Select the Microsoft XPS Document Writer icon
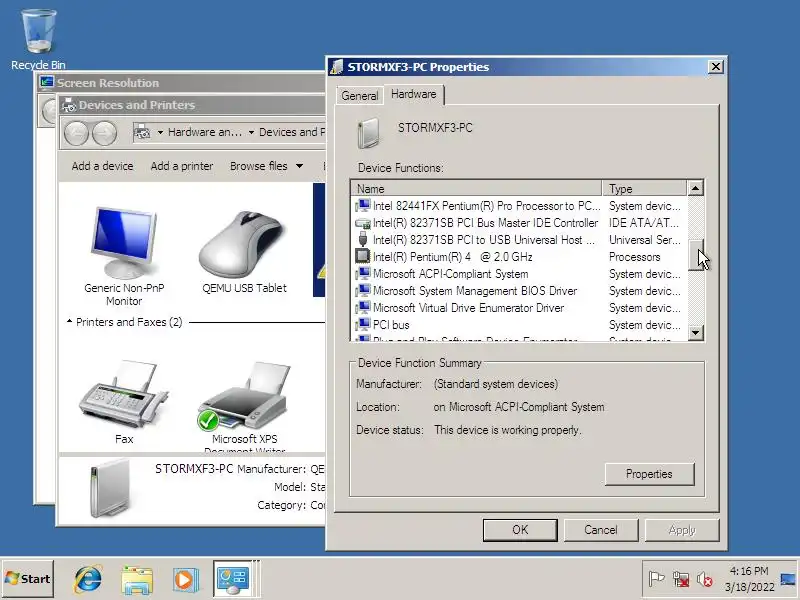 (x=244, y=396)
